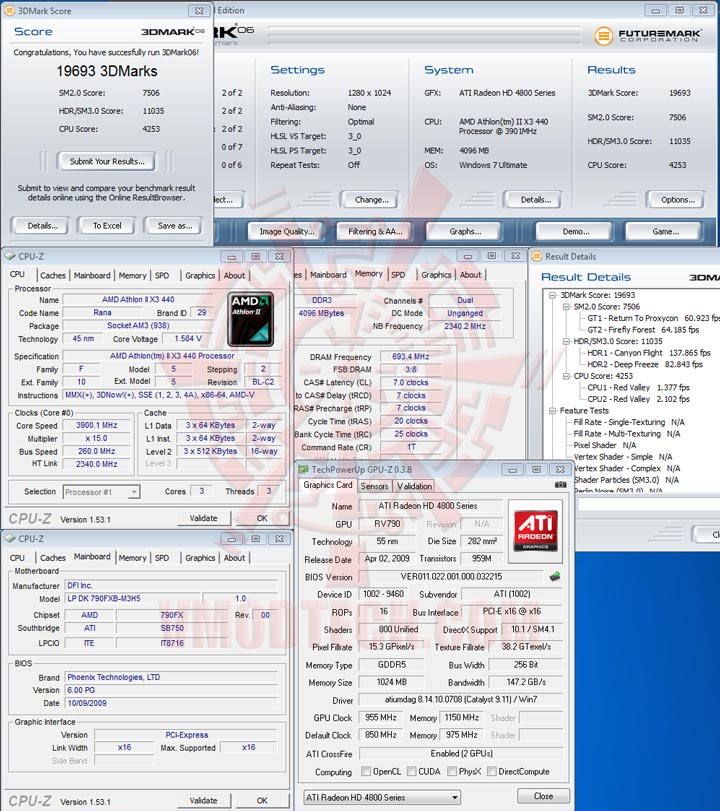
Task: Click the Change button under Settings
Action: (x=371, y=200)
